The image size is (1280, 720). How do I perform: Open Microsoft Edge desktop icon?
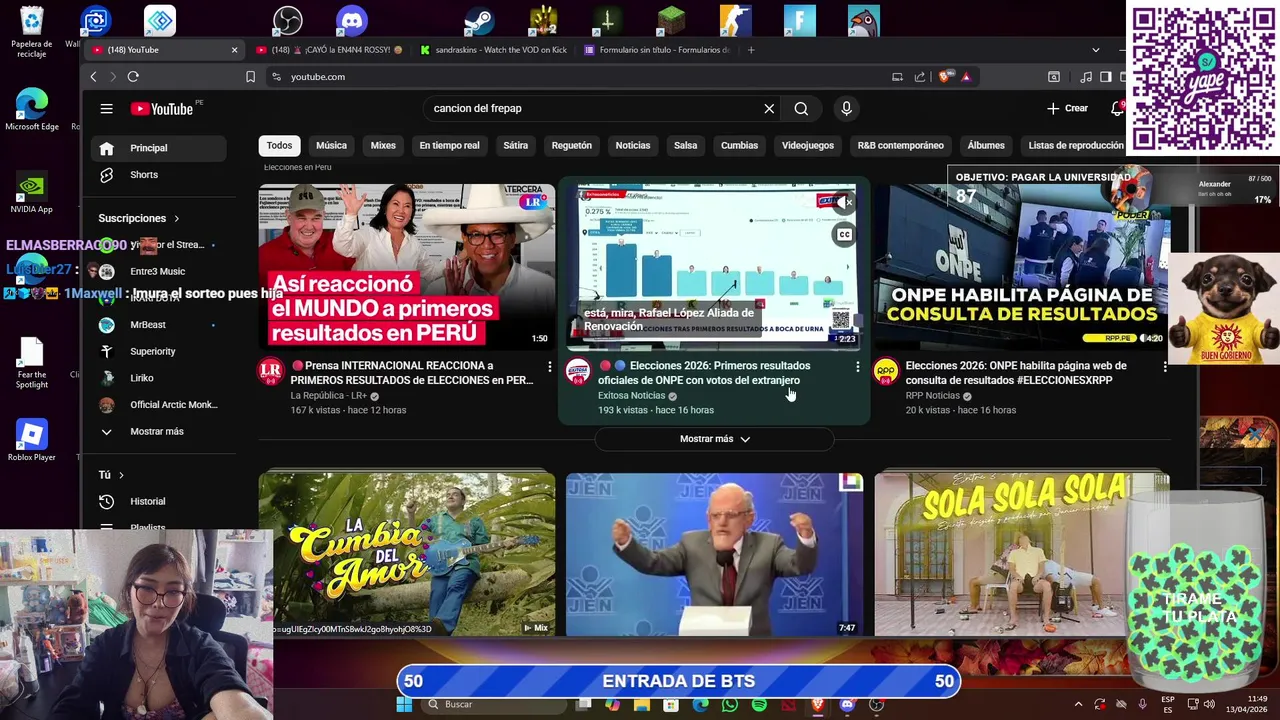pos(31,109)
